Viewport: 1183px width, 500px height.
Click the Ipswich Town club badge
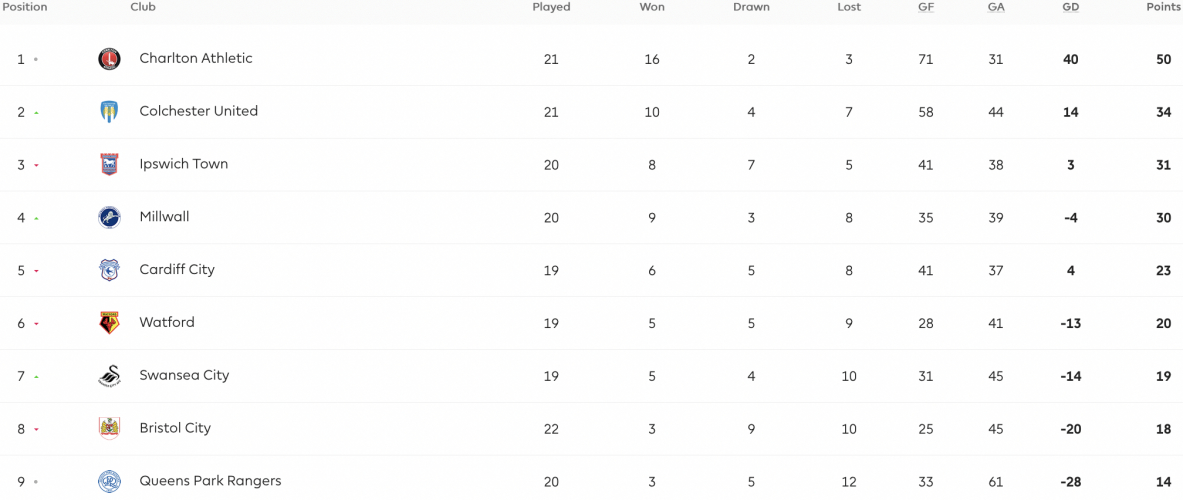coord(109,165)
